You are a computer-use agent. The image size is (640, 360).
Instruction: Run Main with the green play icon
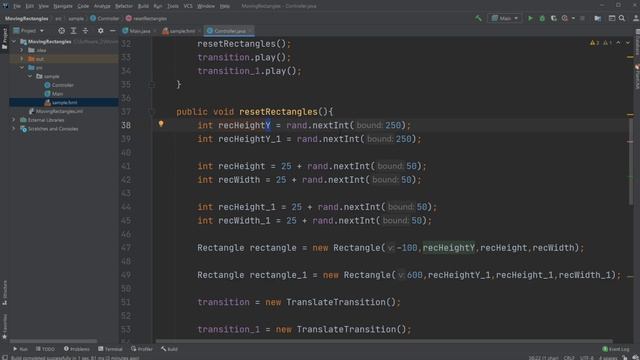point(530,18)
